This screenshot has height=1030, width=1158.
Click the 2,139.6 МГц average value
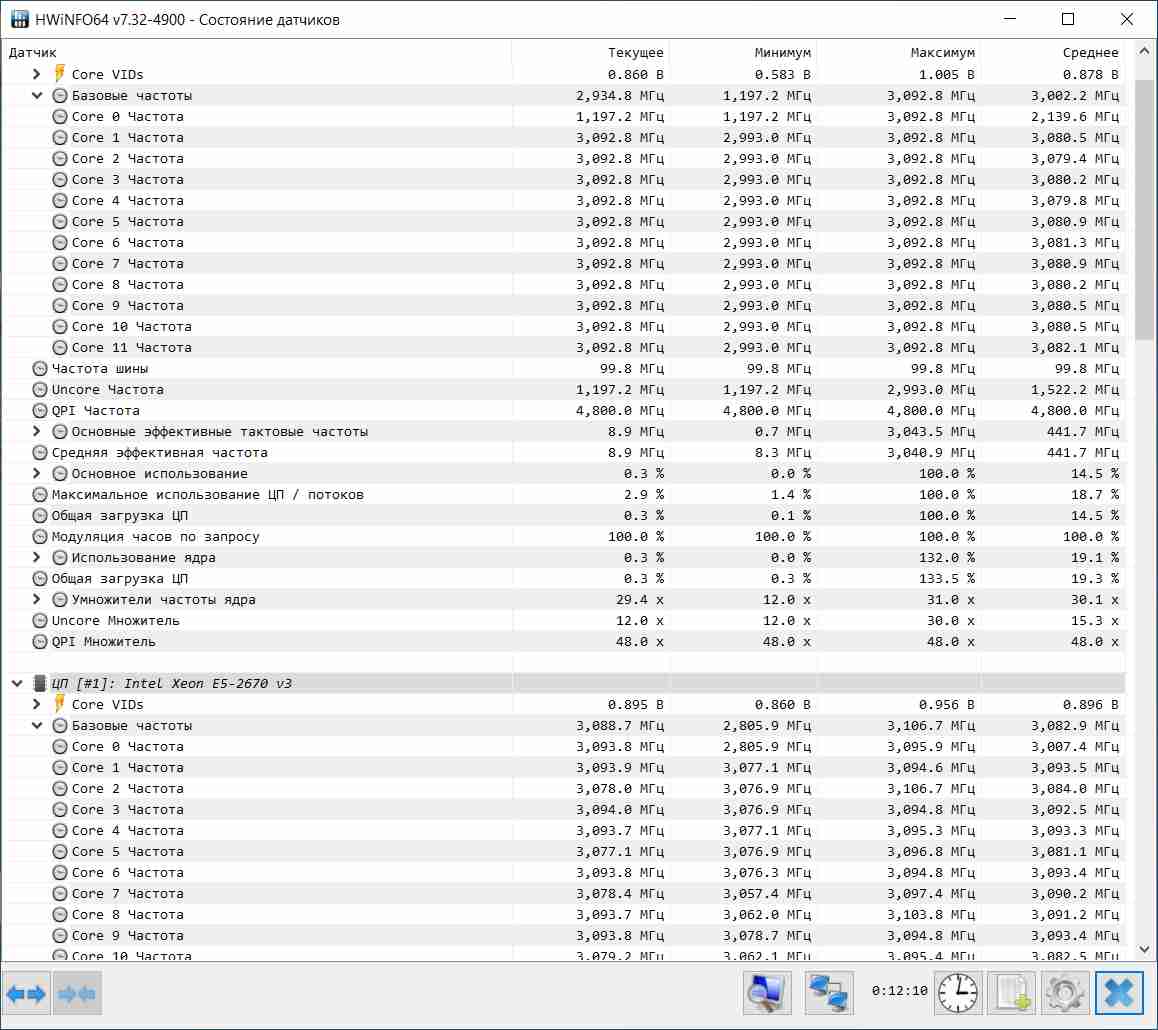tap(1075, 117)
